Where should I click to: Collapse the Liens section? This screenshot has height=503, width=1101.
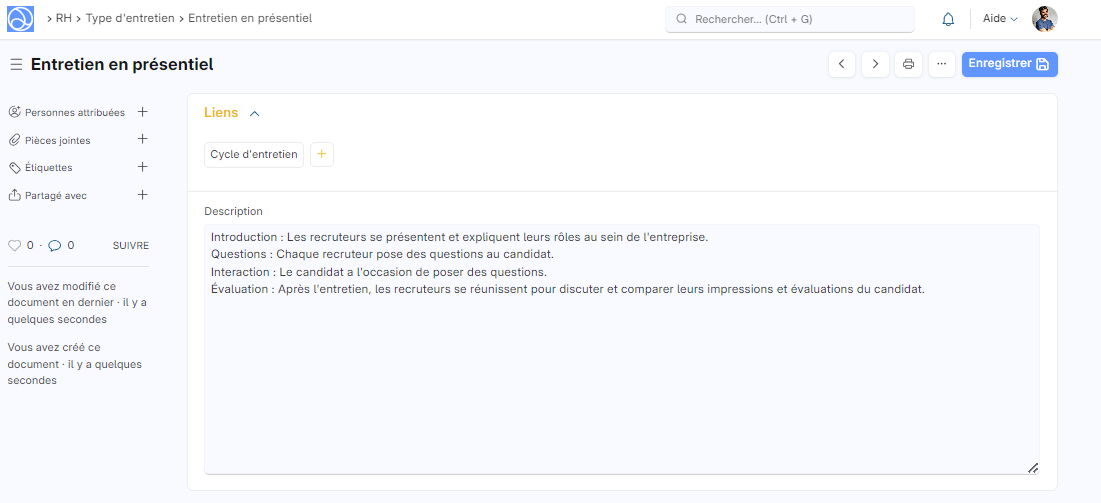[x=254, y=114]
